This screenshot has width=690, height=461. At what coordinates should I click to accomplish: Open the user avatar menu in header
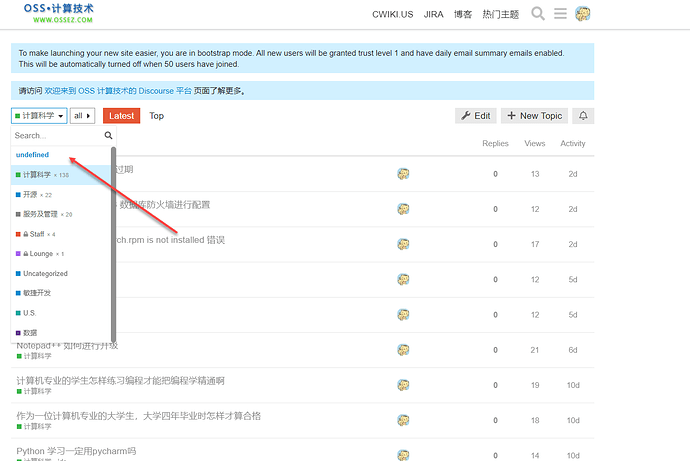coord(583,14)
